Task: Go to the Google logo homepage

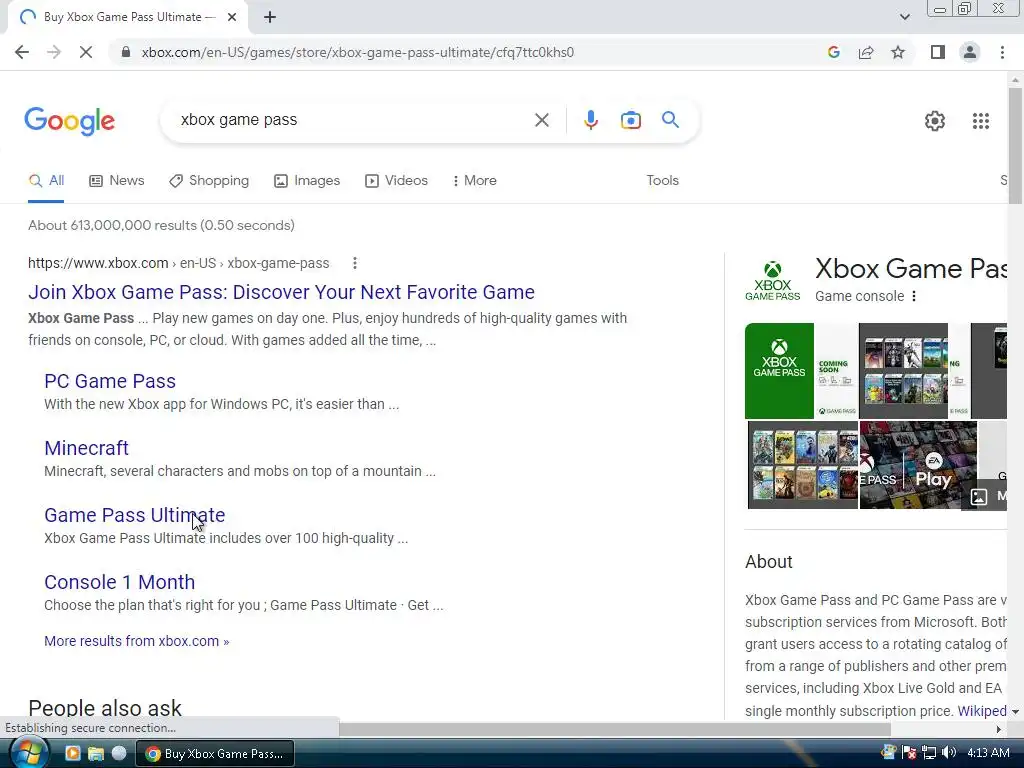Action: pyautogui.click(x=70, y=121)
